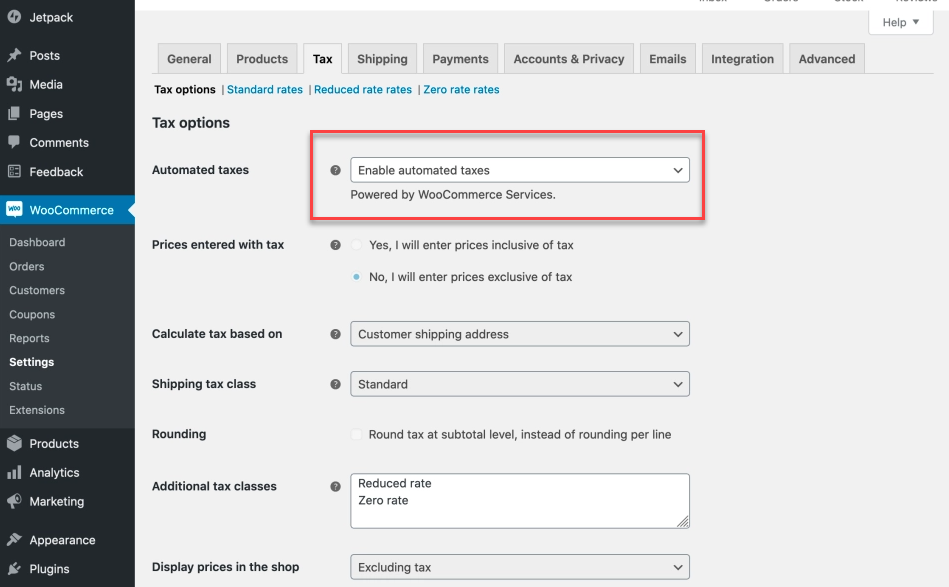
Task: Switch to the Products settings tab
Action: point(262,59)
